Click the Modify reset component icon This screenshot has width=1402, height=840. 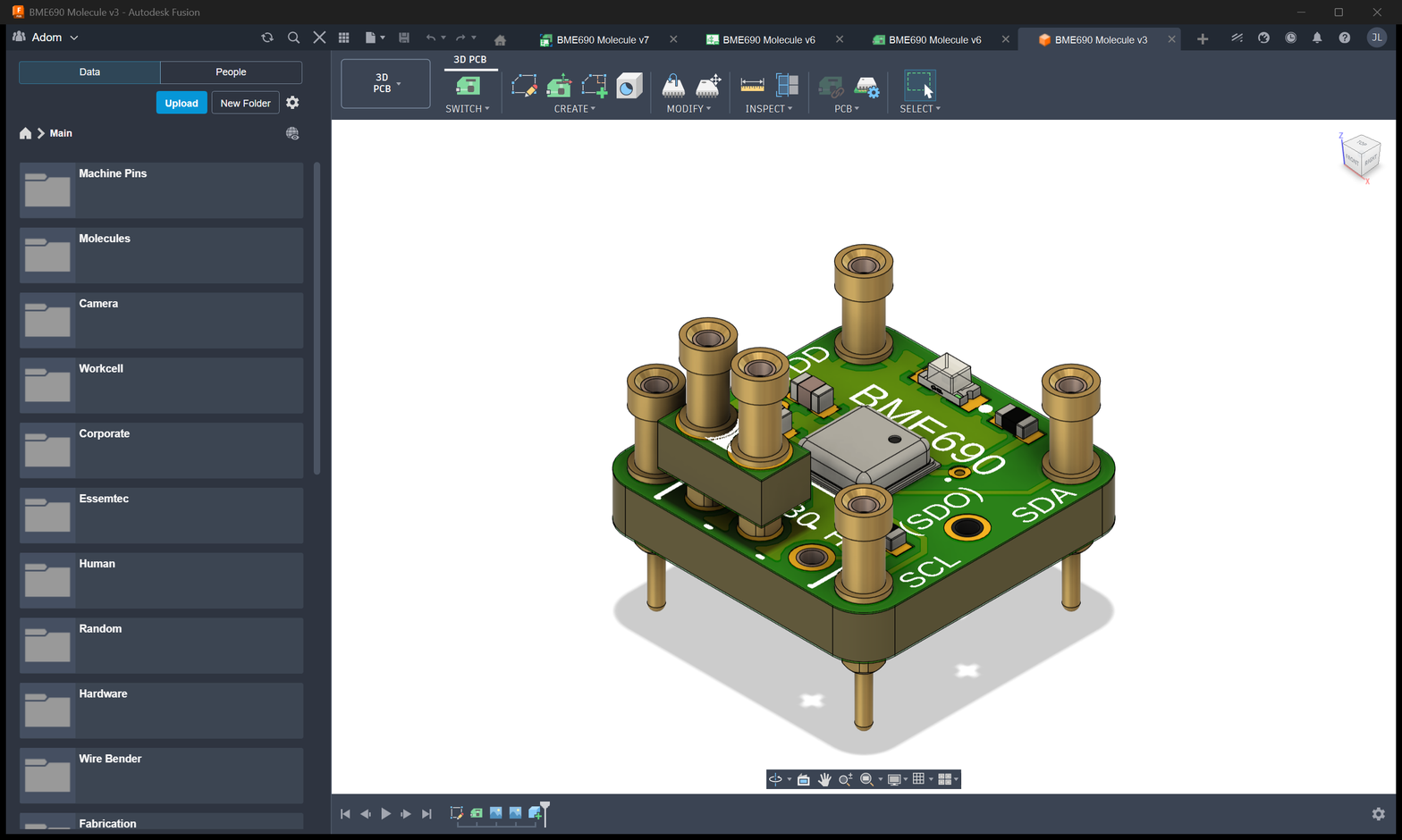click(x=673, y=86)
